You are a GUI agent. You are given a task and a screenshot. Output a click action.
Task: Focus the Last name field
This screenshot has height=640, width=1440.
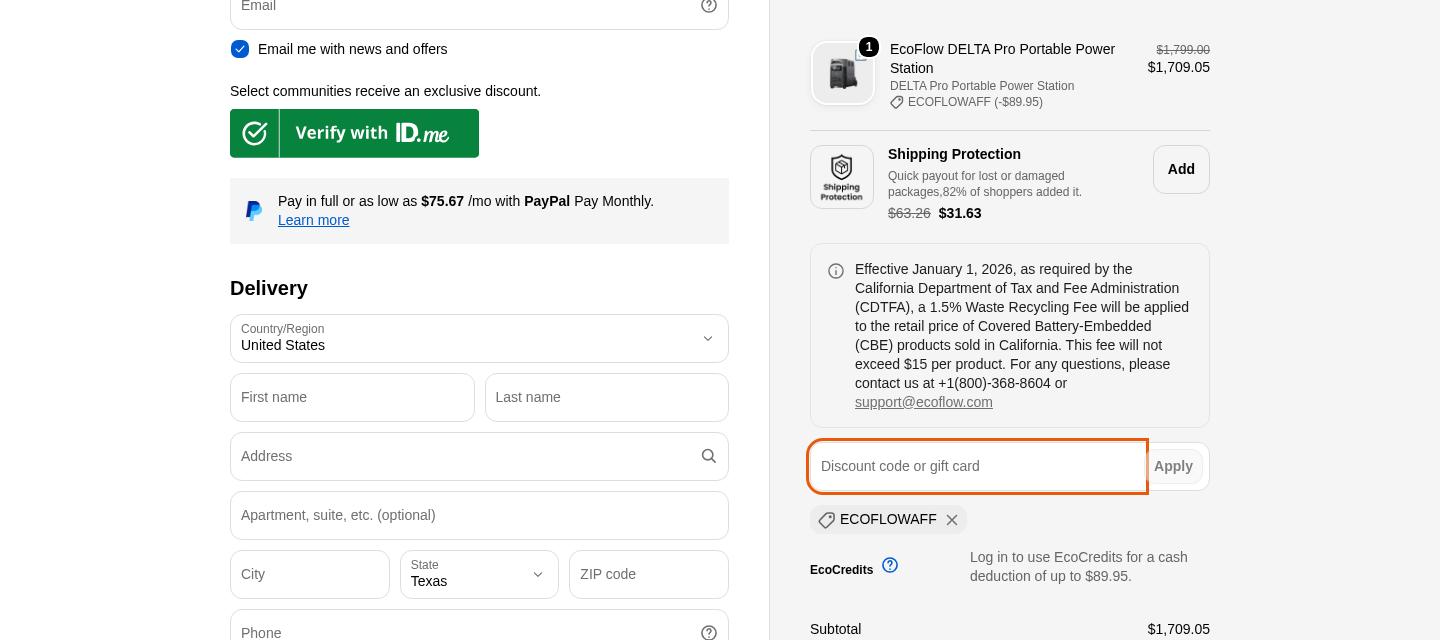click(x=607, y=398)
